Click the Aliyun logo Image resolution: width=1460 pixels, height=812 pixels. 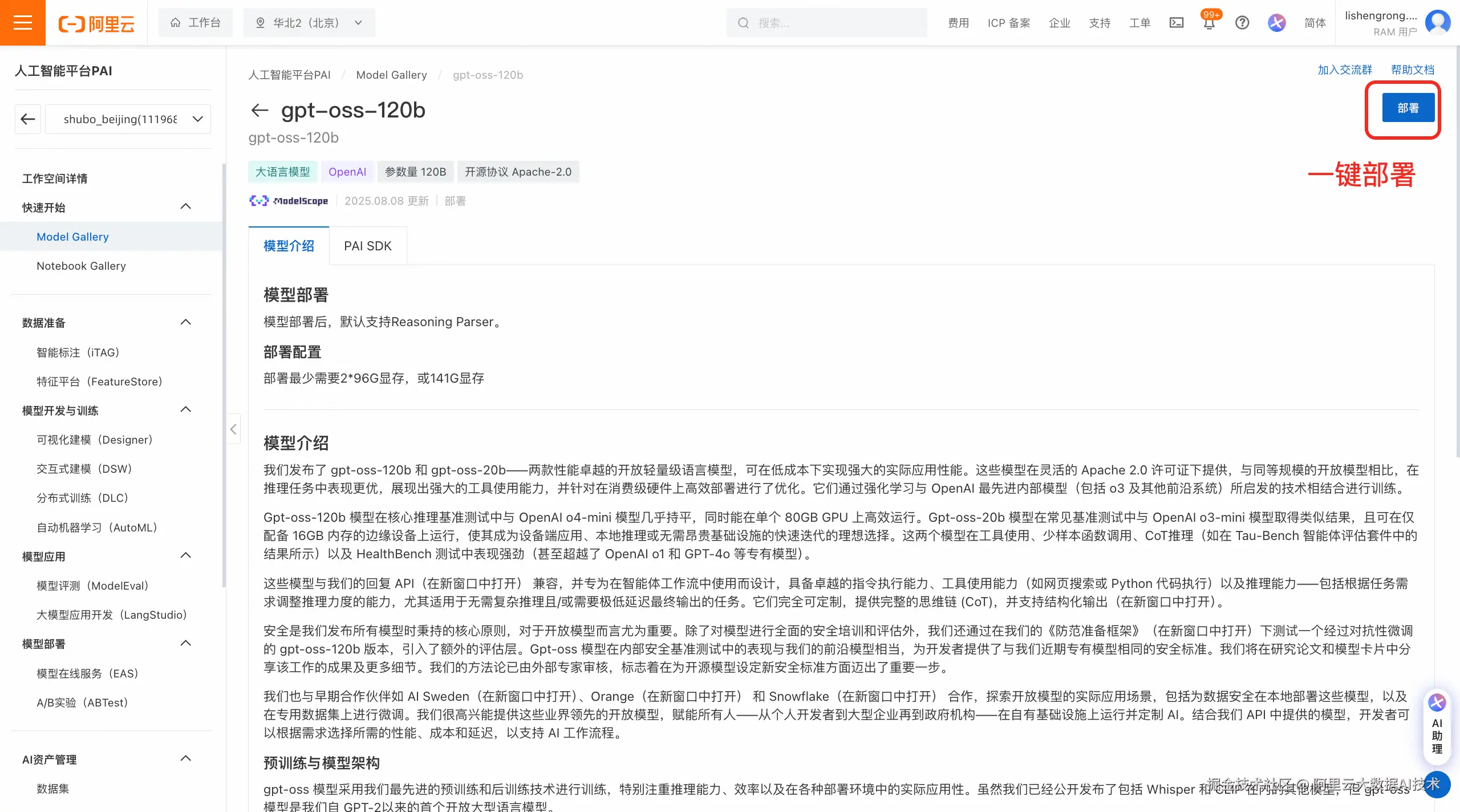click(x=96, y=23)
